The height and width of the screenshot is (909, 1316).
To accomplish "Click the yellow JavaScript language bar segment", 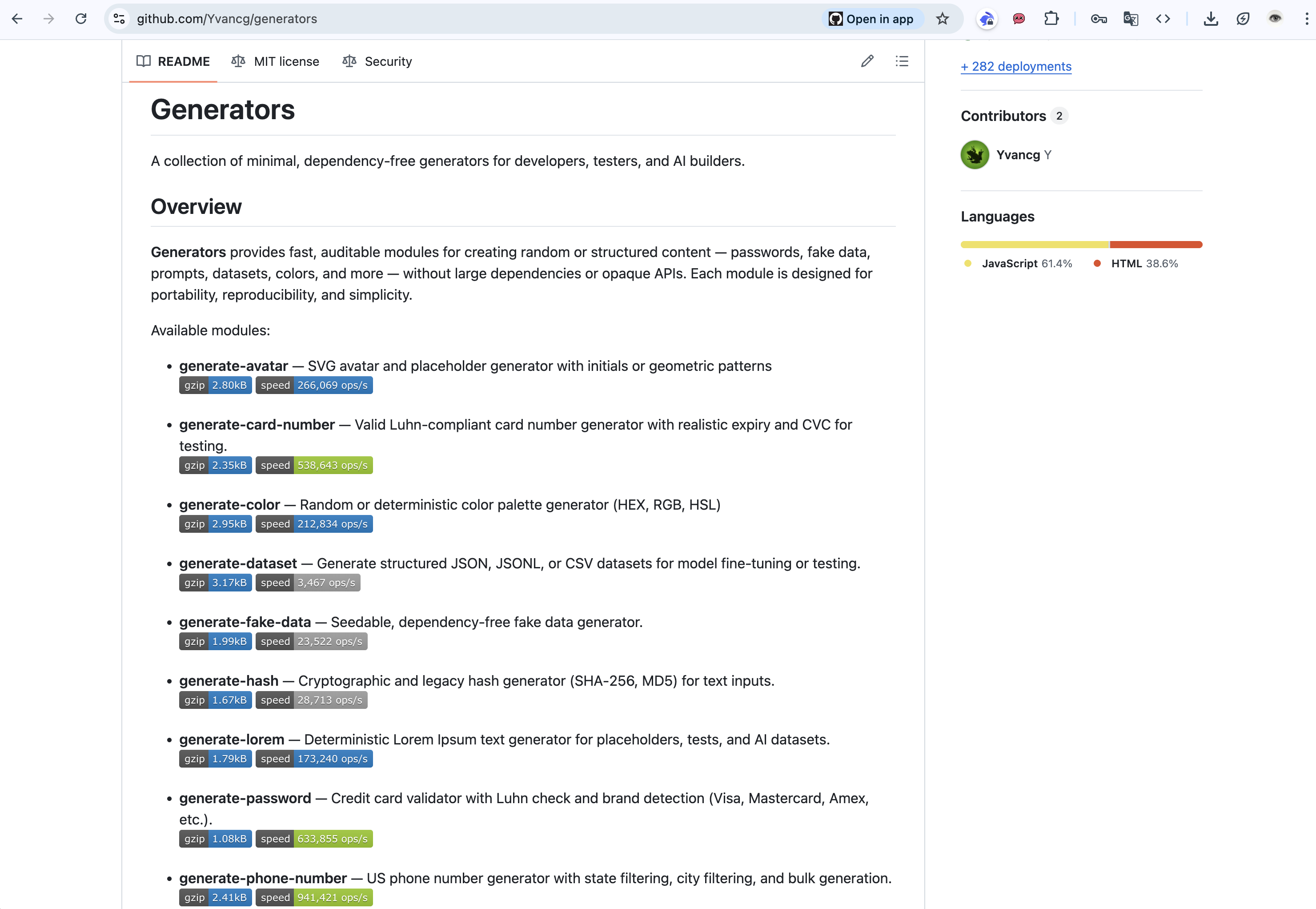I will (1034, 244).
